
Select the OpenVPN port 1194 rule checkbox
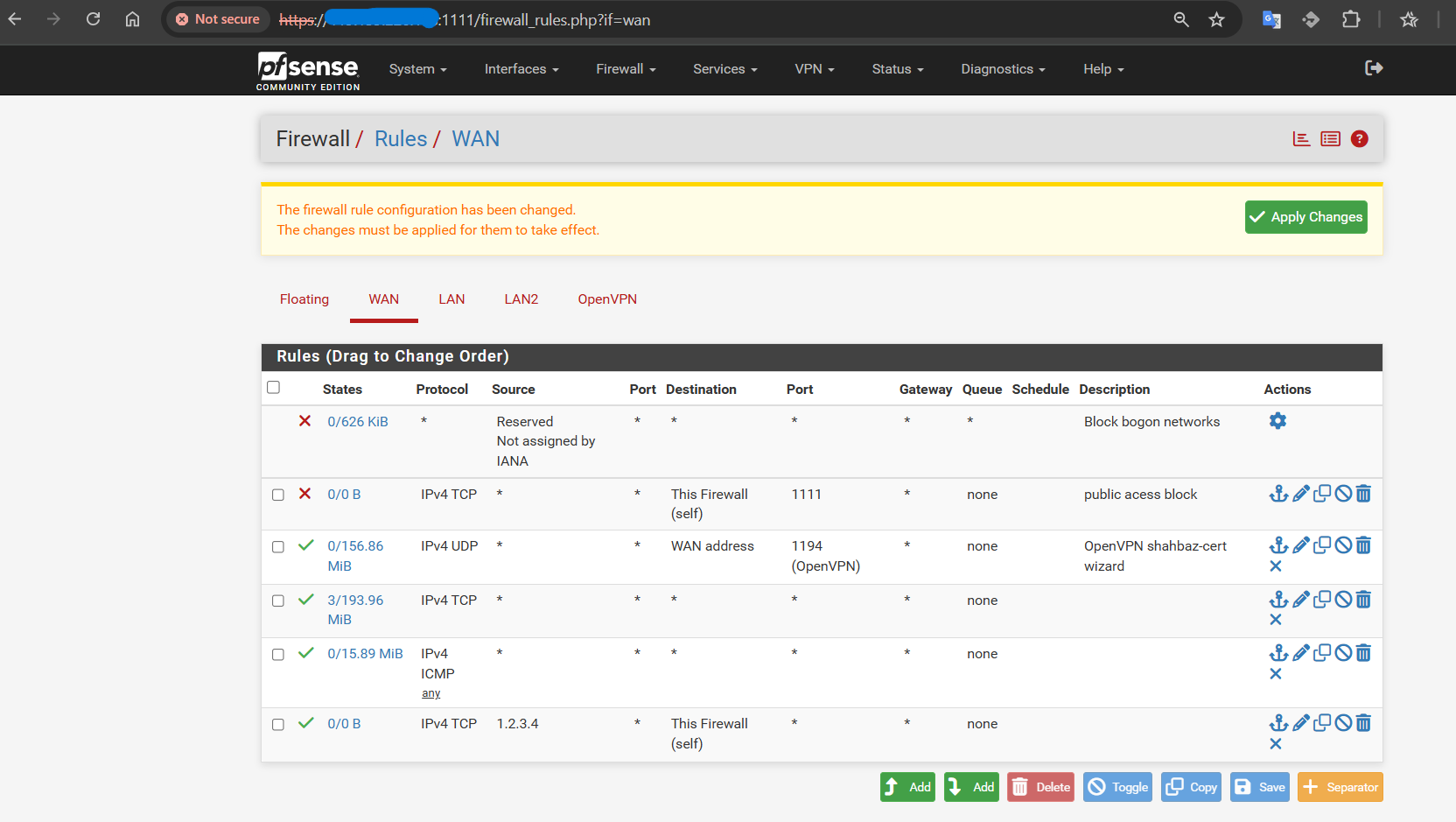click(278, 547)
